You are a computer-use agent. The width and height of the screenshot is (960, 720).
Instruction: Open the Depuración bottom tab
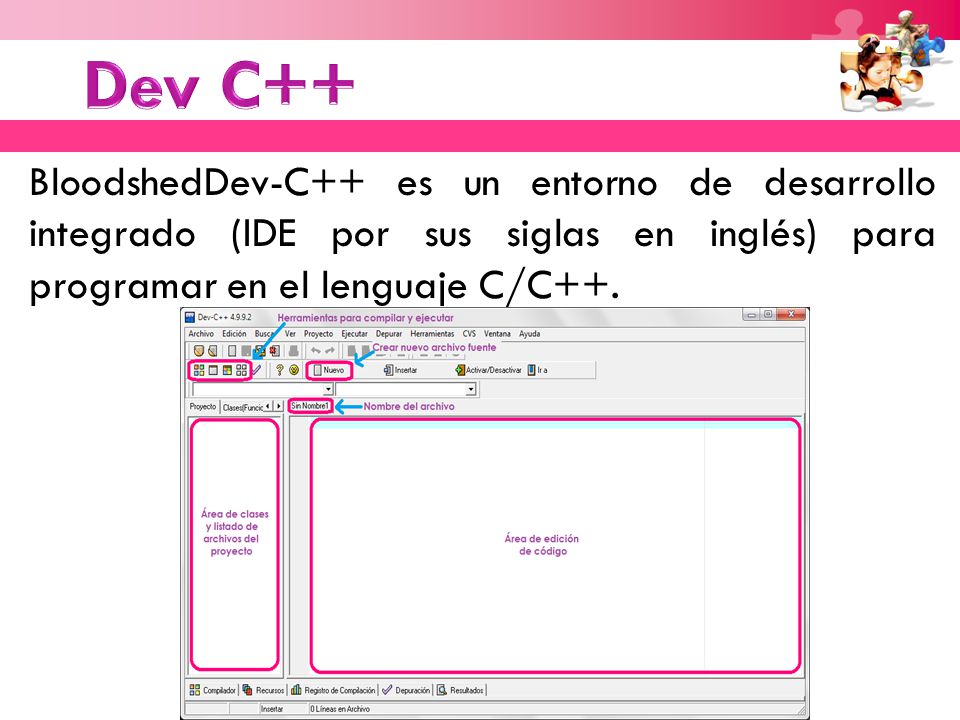click(406, 690)
